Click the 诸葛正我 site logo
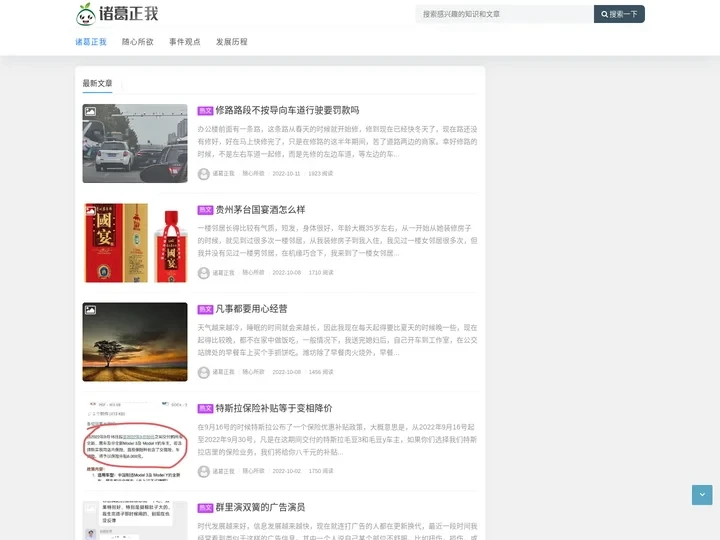This screenshot has height=540, width=720. 117,14
